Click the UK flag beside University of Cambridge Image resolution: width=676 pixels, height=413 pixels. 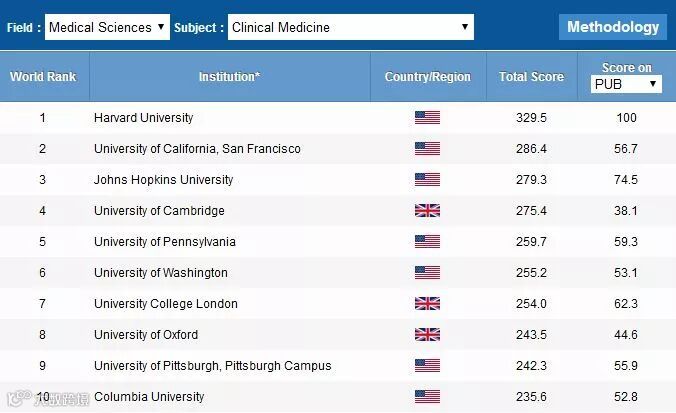(427, 211)
